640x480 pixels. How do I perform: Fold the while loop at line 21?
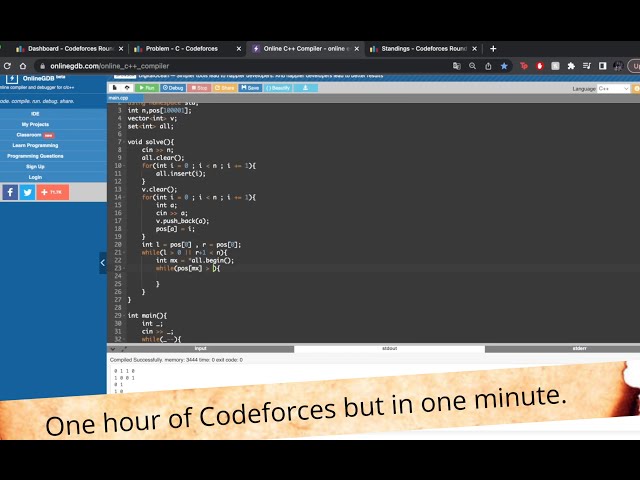pos(124,253)
